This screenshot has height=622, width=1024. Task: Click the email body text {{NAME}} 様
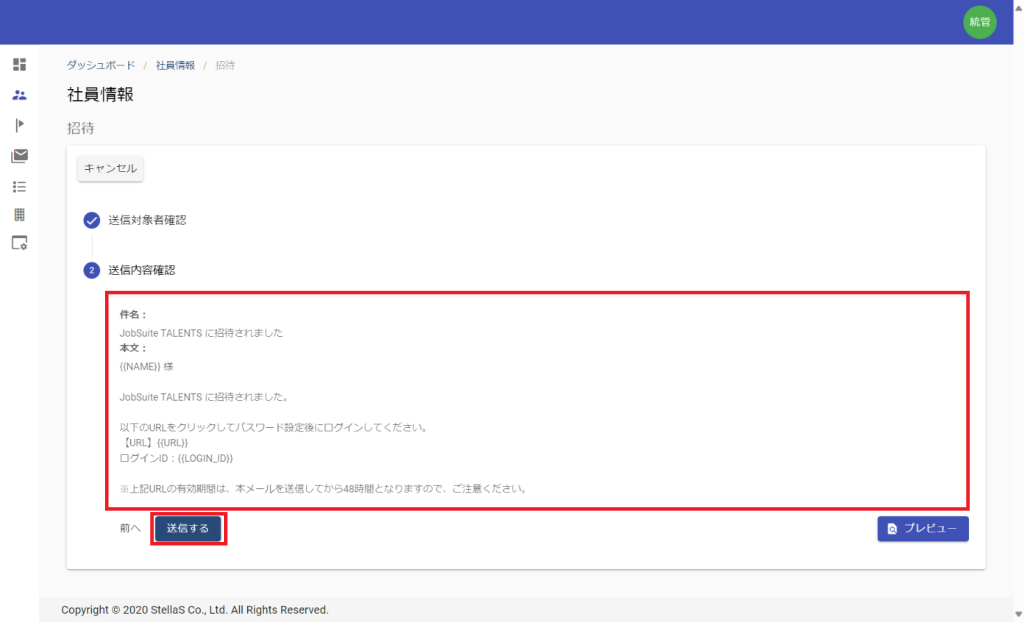146,366
